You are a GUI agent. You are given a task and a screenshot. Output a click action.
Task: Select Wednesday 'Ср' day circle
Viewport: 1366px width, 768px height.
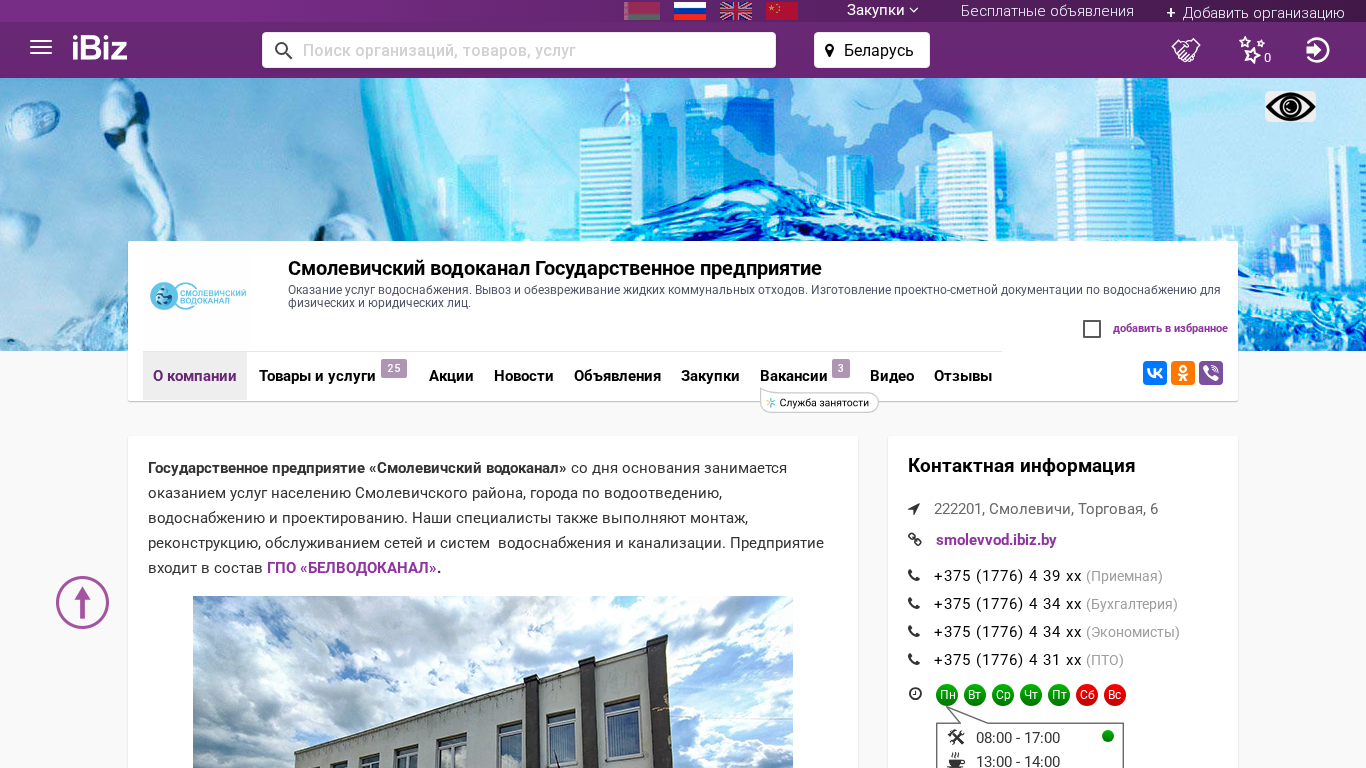tap(1003, 695)
